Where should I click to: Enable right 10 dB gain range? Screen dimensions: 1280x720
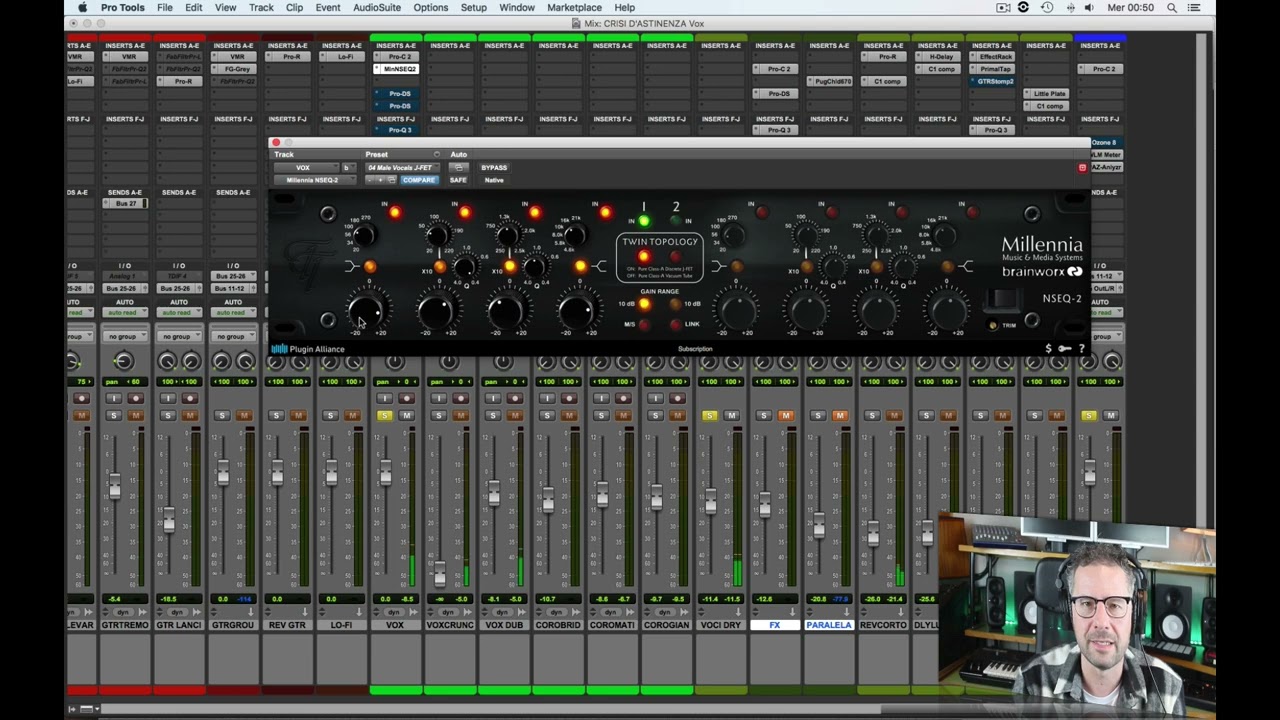point(675,304)
